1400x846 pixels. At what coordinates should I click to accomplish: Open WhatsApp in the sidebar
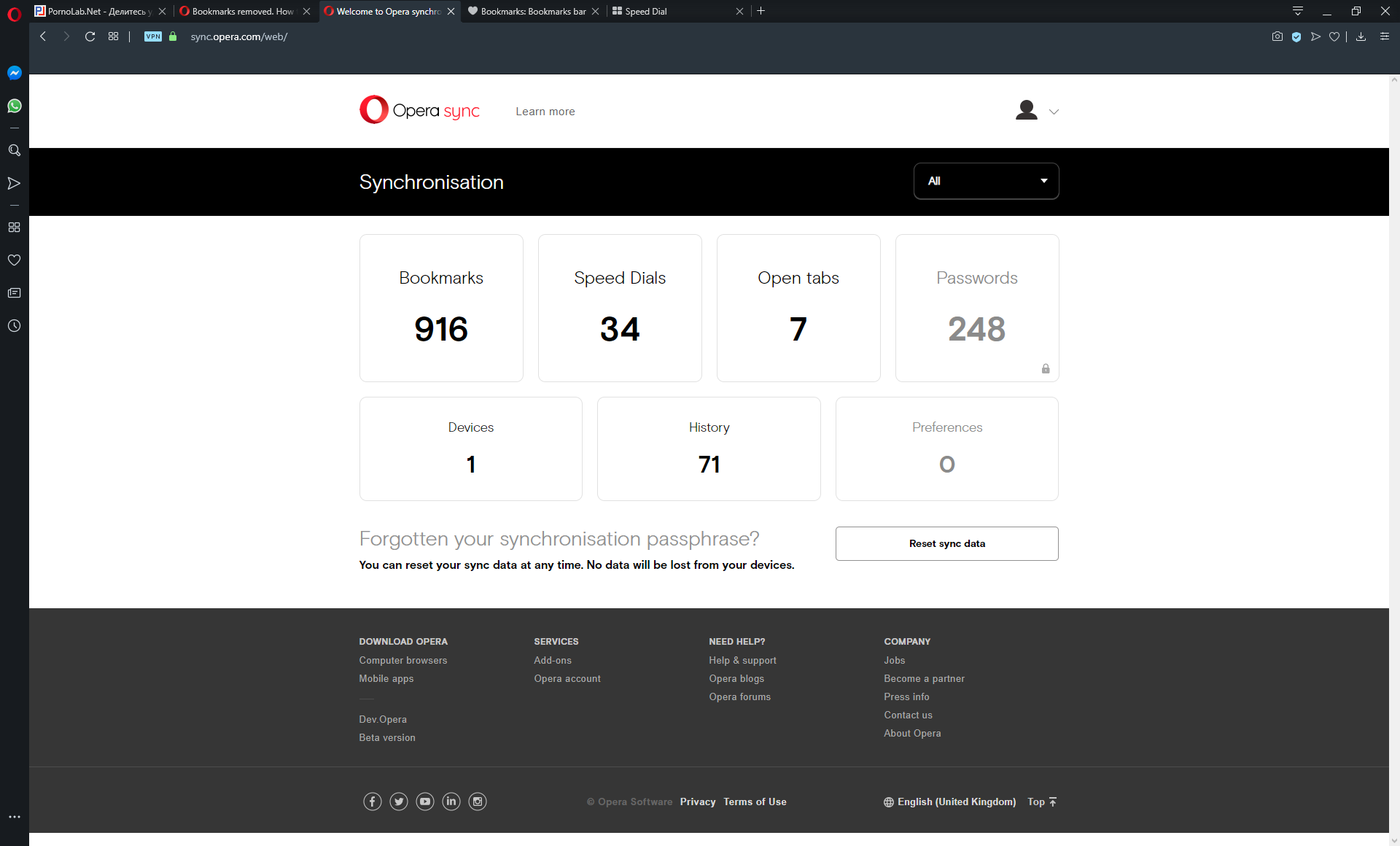14,106
